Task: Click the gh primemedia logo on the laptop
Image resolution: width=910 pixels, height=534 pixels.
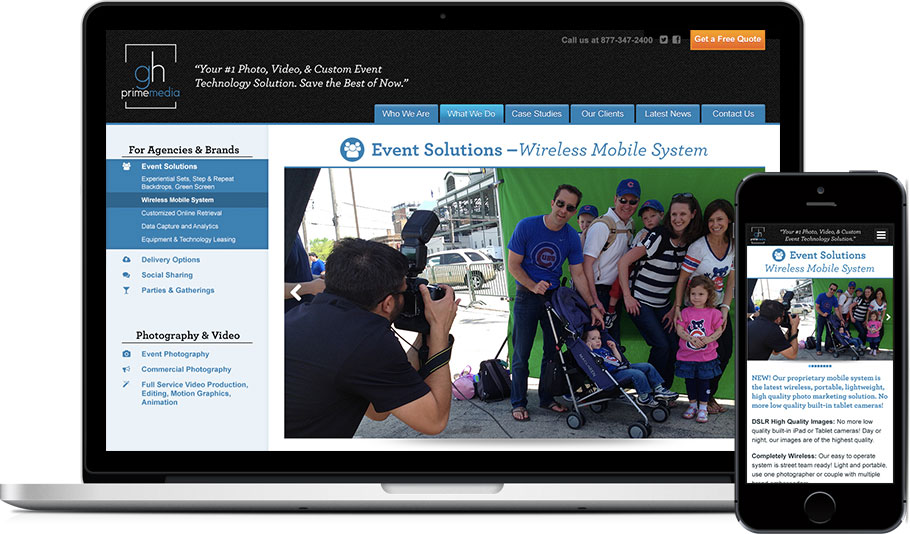Action: click(x=146, y=76)
